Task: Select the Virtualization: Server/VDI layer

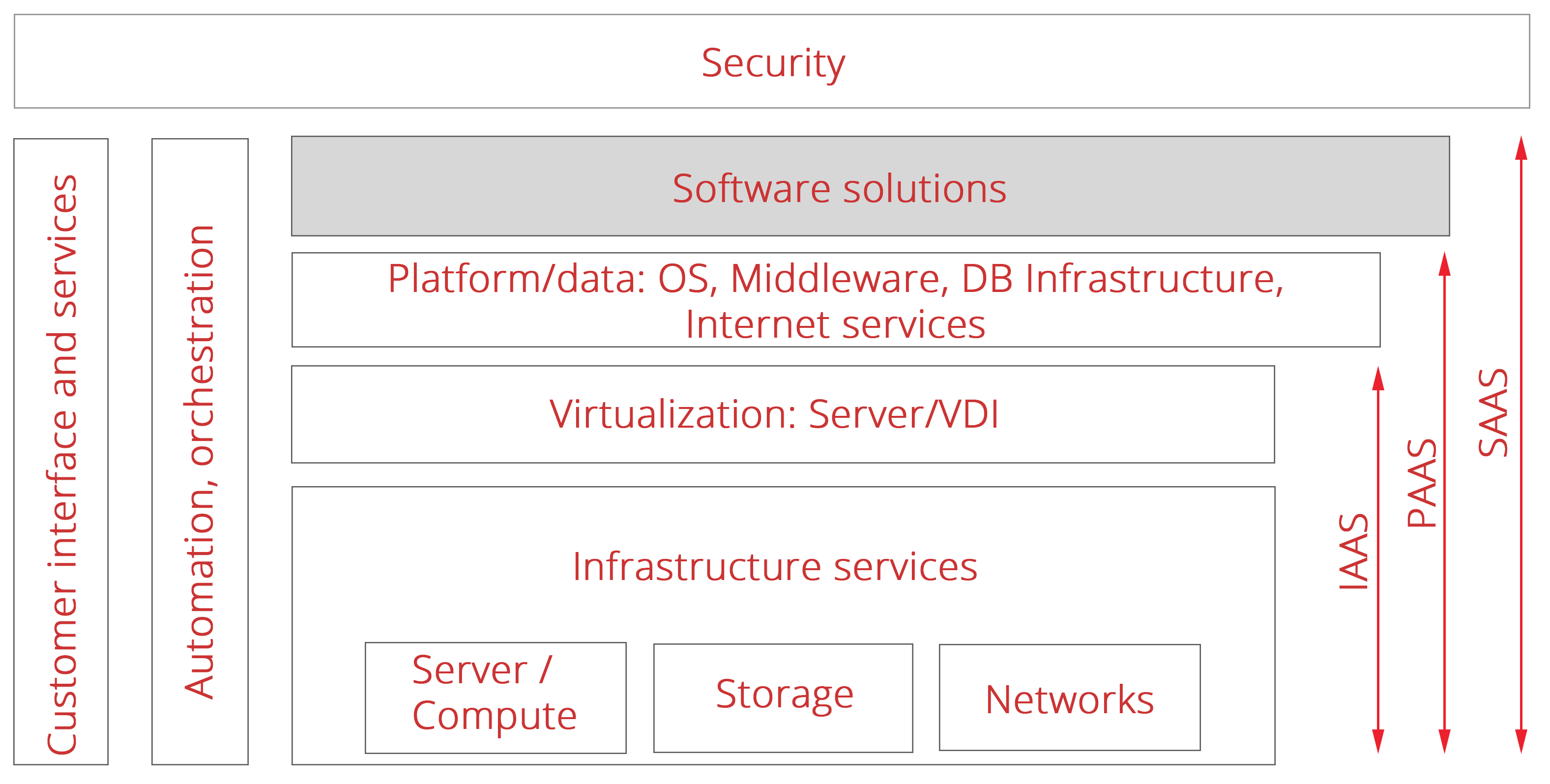Action: [x=782, y=414]
